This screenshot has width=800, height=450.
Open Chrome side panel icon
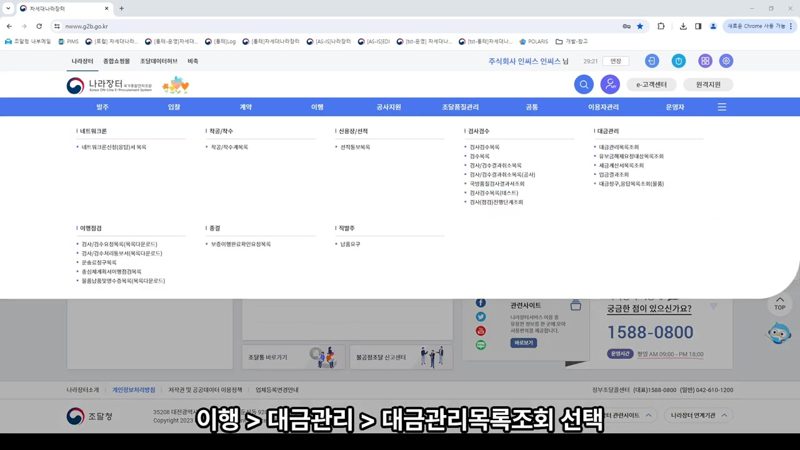click(x=698, y=26)
